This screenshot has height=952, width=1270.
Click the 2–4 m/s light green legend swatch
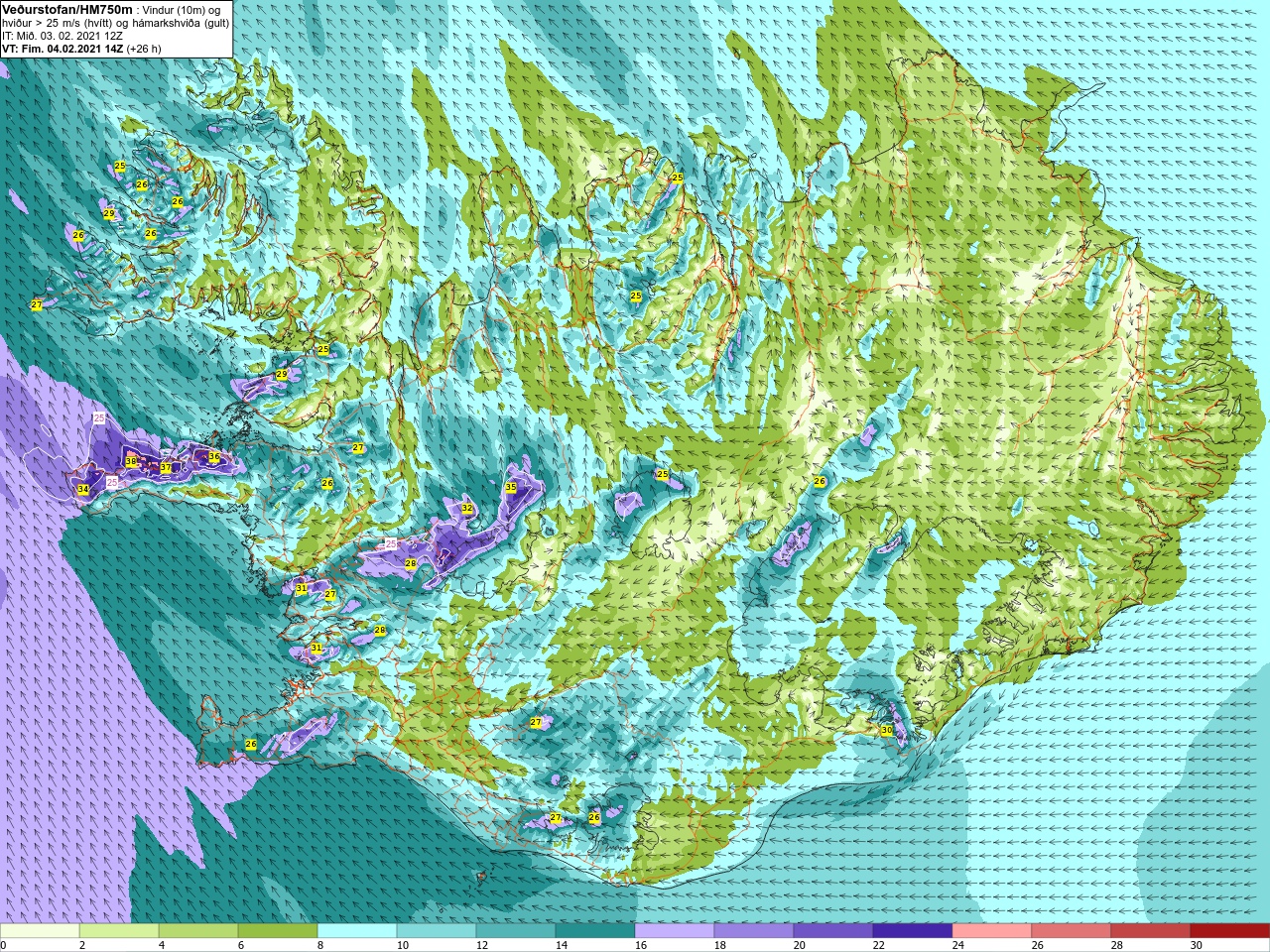tap(119, 931)
